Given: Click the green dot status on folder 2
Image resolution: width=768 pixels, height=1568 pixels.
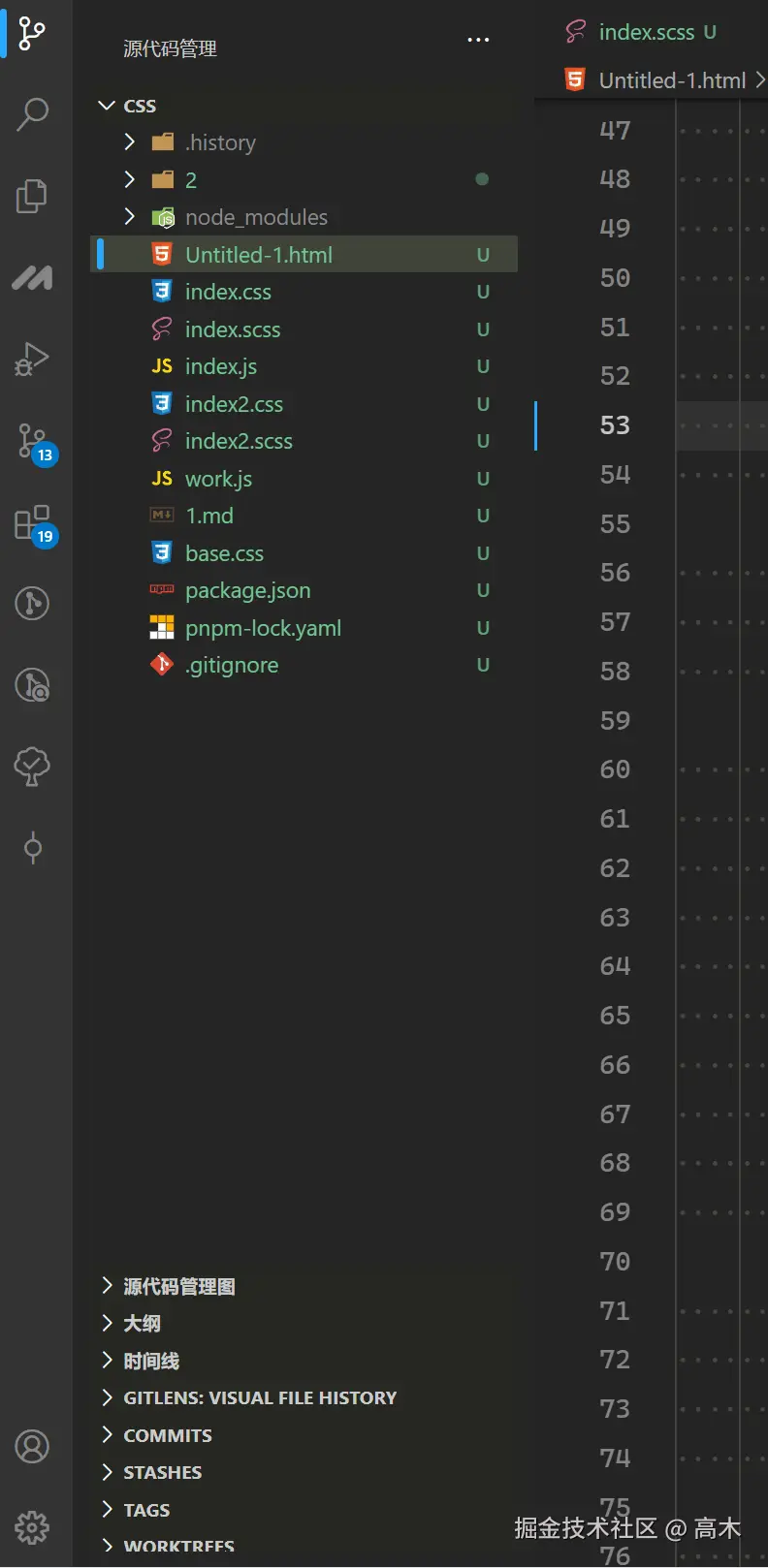Looking at the screenshot, I should [482, 179].
